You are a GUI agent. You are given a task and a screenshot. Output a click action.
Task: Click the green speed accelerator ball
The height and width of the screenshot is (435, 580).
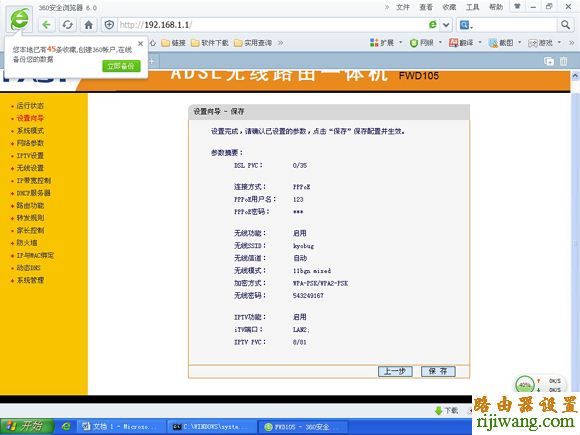click(x=525, y=385)
